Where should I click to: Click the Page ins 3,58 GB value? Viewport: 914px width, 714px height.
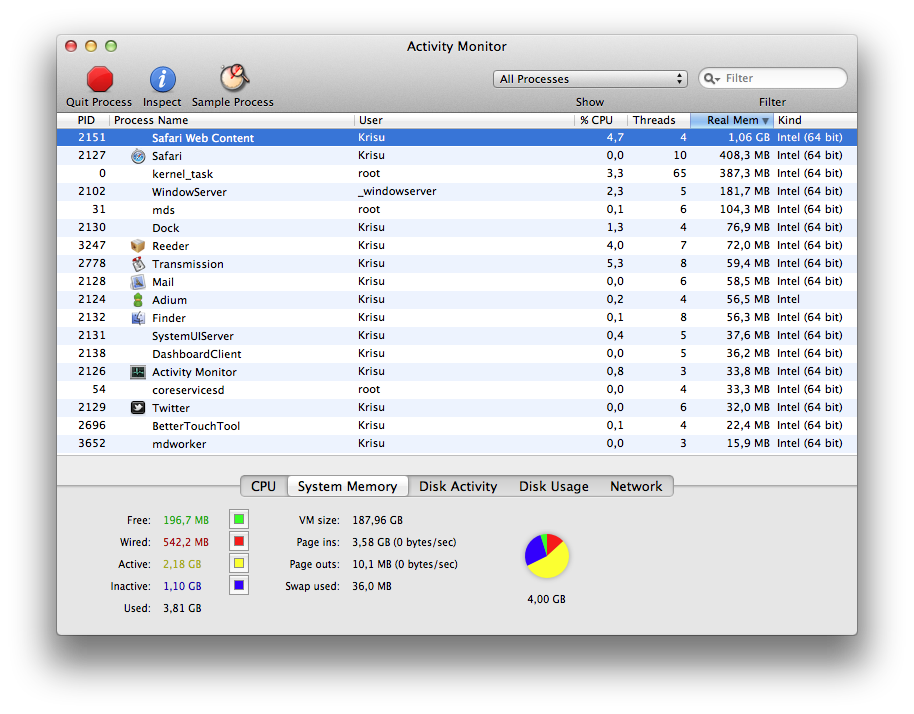404,542
